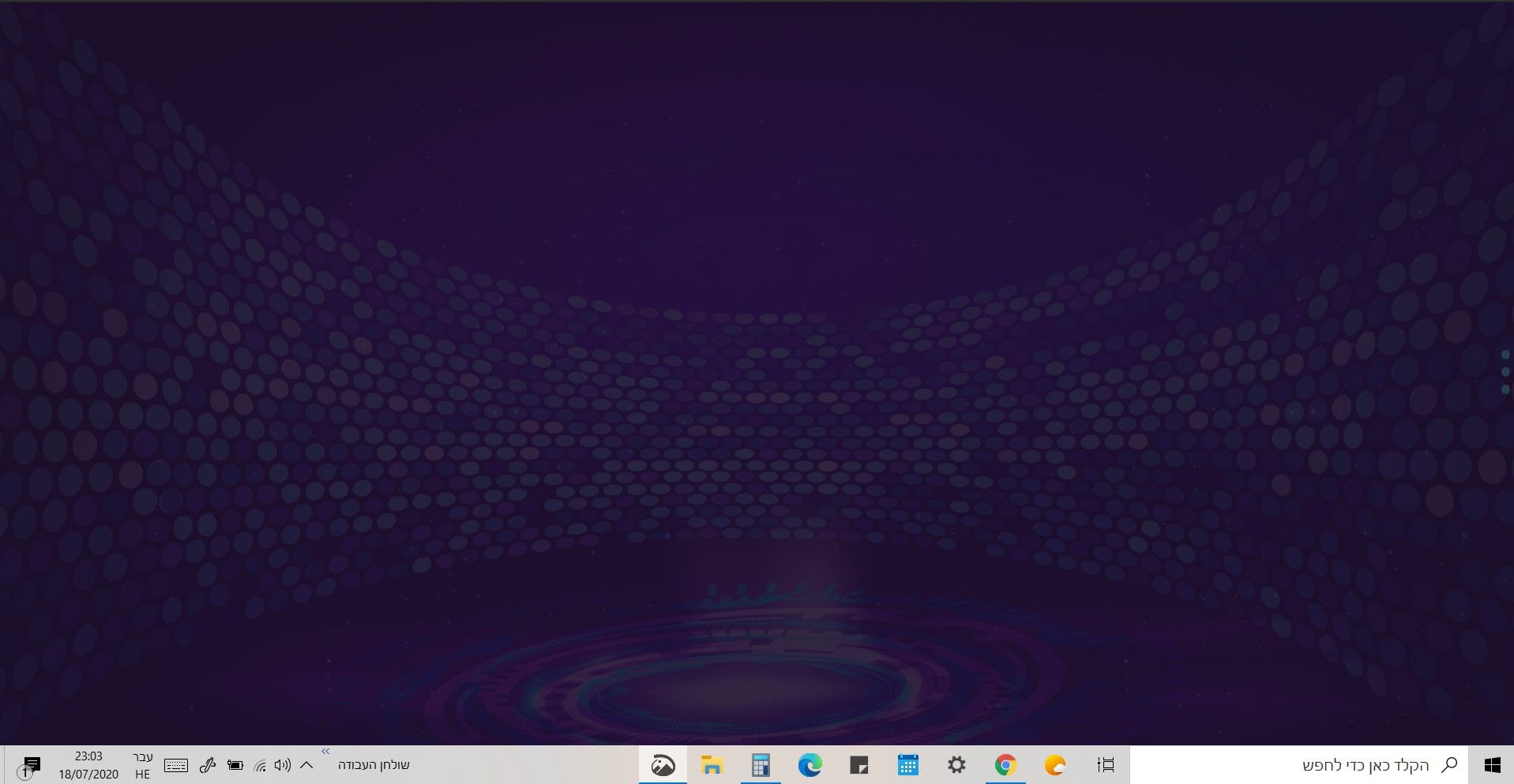This screenshot has width=1514, height=784.
Task: Open File Explorer from the taskbar
Action: point(712,764)
